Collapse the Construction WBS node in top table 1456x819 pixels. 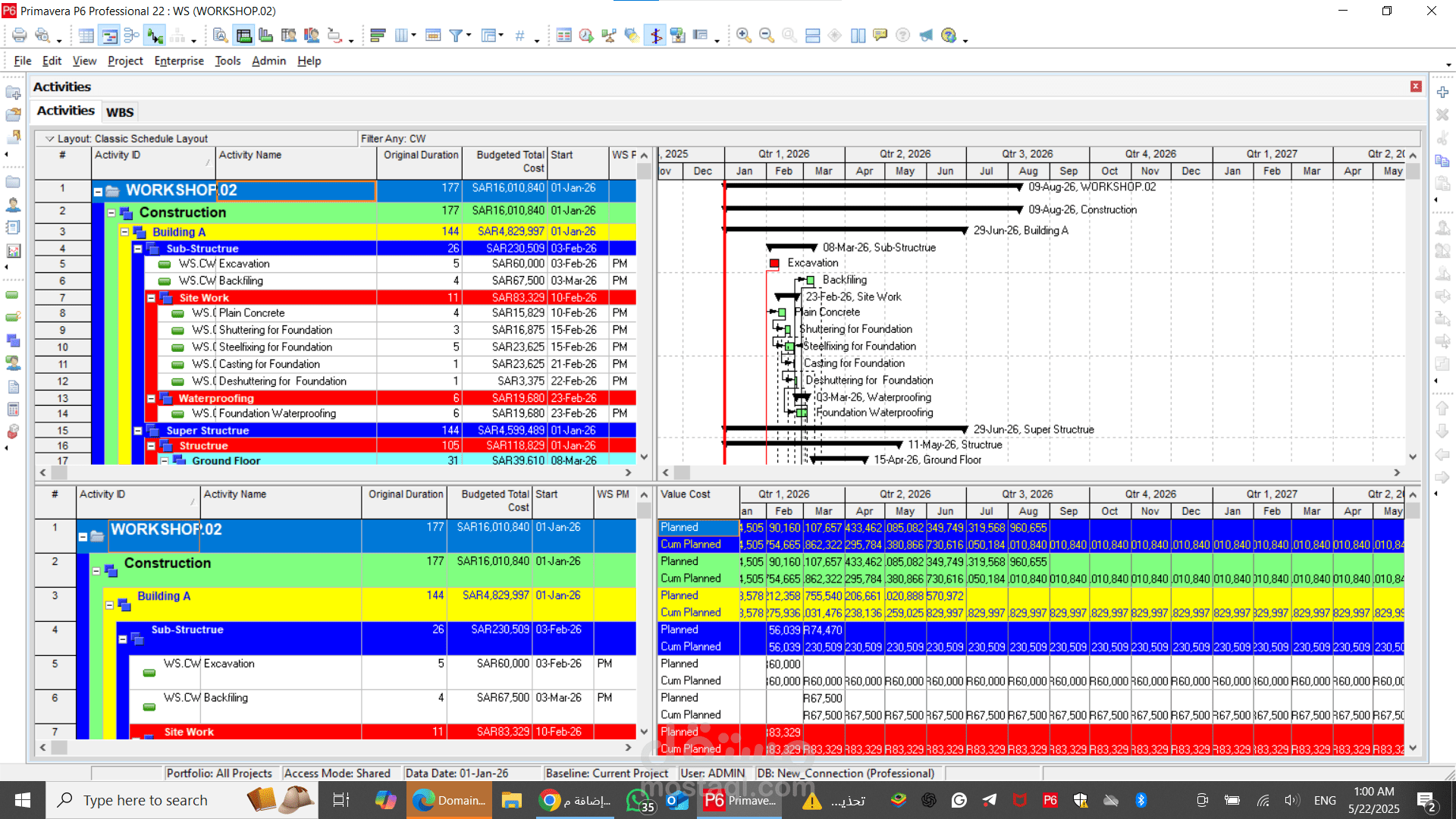click(111, 213)
